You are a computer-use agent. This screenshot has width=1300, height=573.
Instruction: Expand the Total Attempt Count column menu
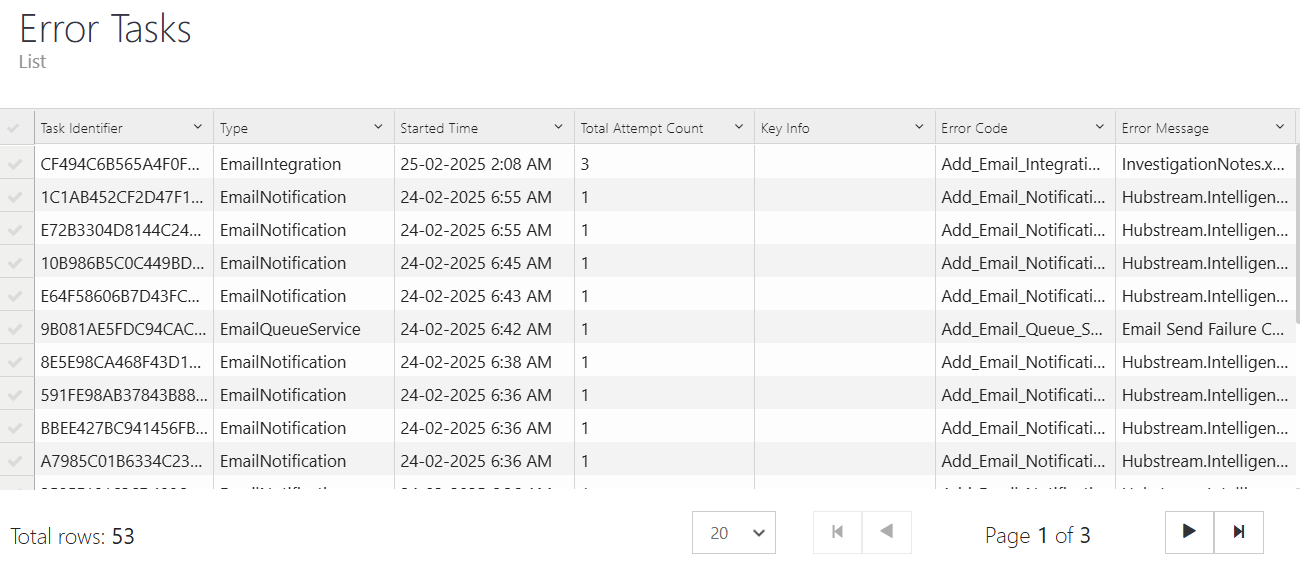[x=739, y=127]
